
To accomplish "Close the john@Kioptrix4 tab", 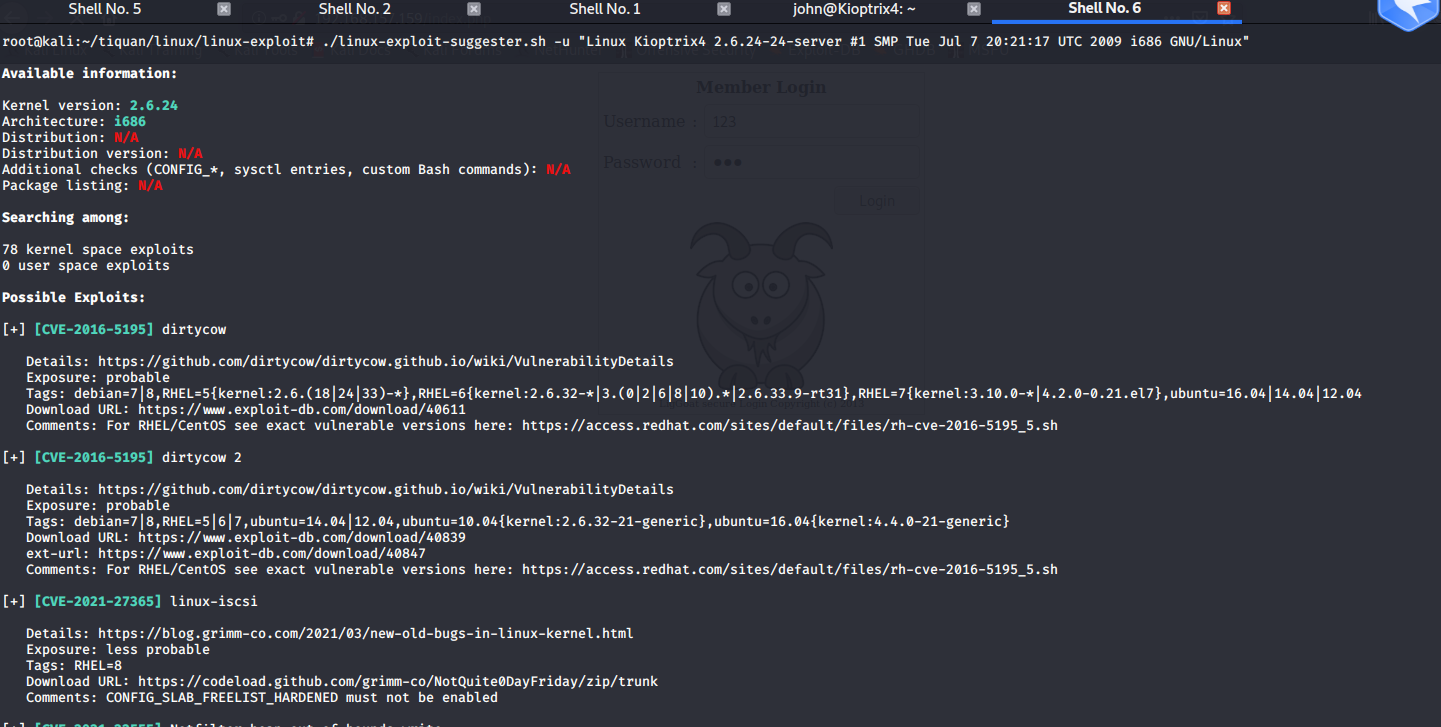I will pyautogui.click(x=973, y=8).
